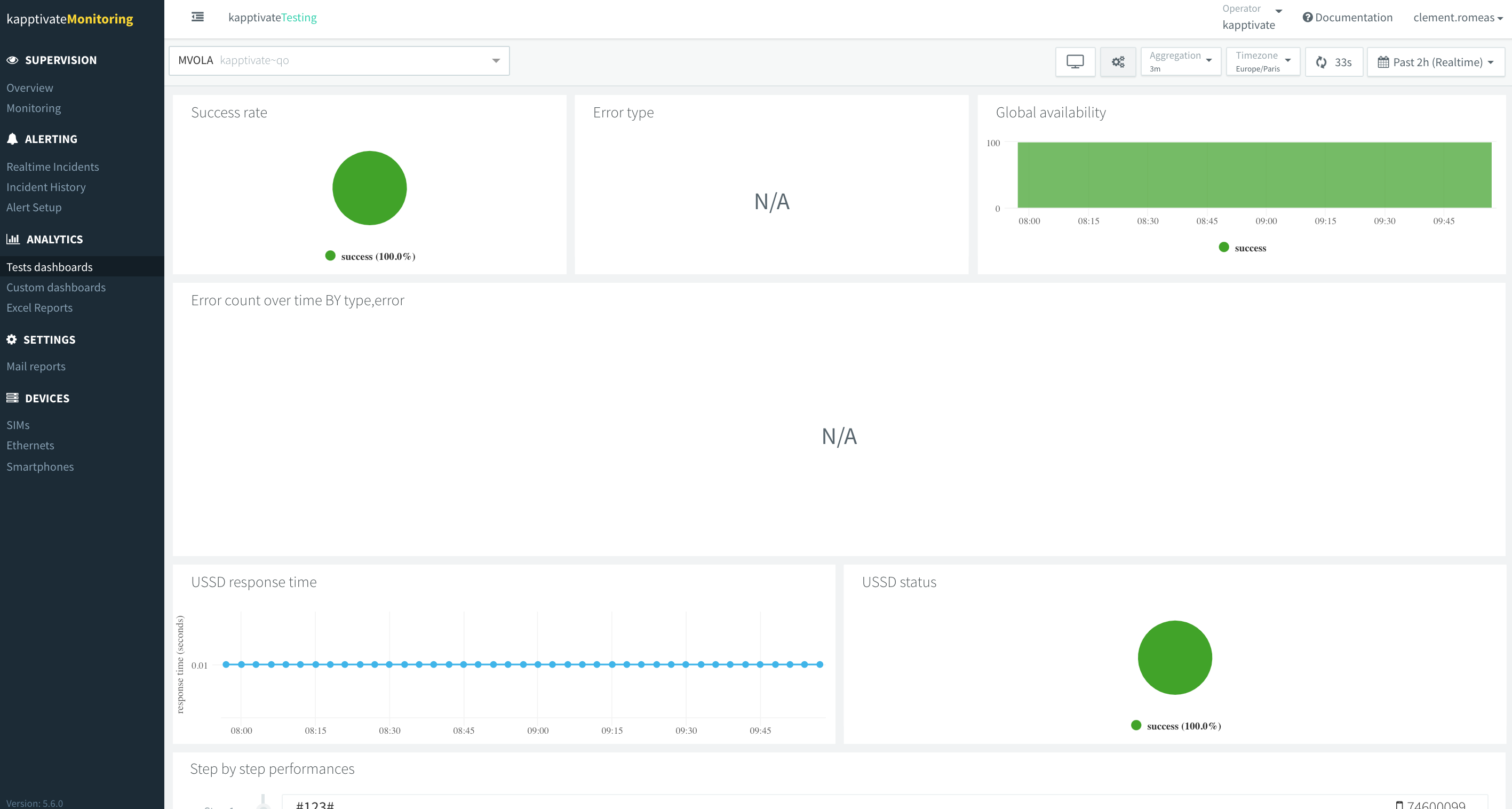1512x809 pixels.
Task: Click the Documentation question mark icon
Action: click(x=1307, y=18)
